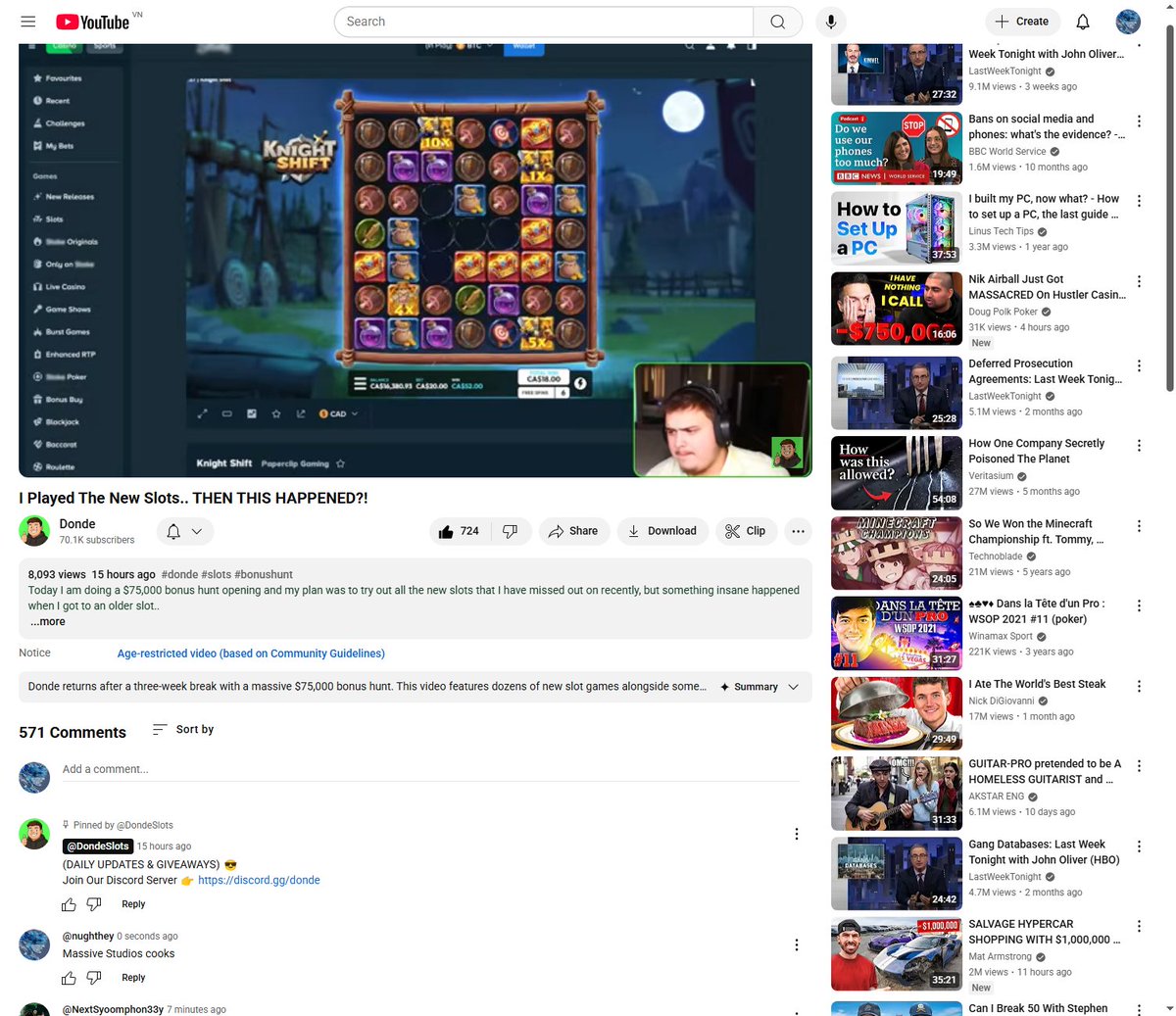Open more actions ellipsis under video

[x=798, y=531]
